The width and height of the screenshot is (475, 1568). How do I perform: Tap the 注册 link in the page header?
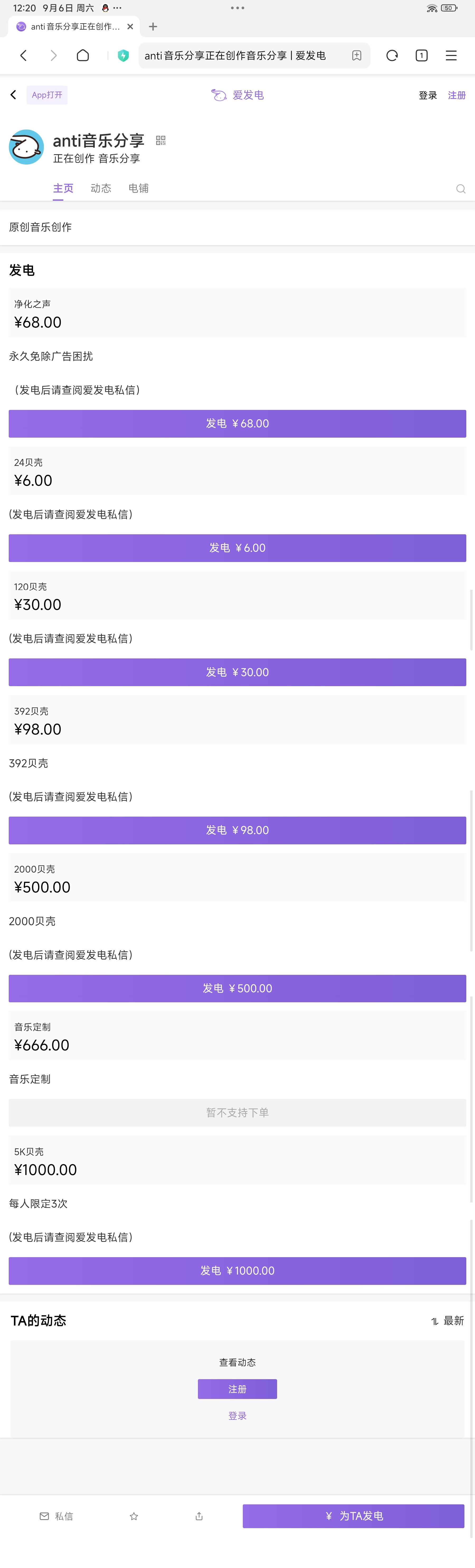pyautogui.click(x=457, y=96)
